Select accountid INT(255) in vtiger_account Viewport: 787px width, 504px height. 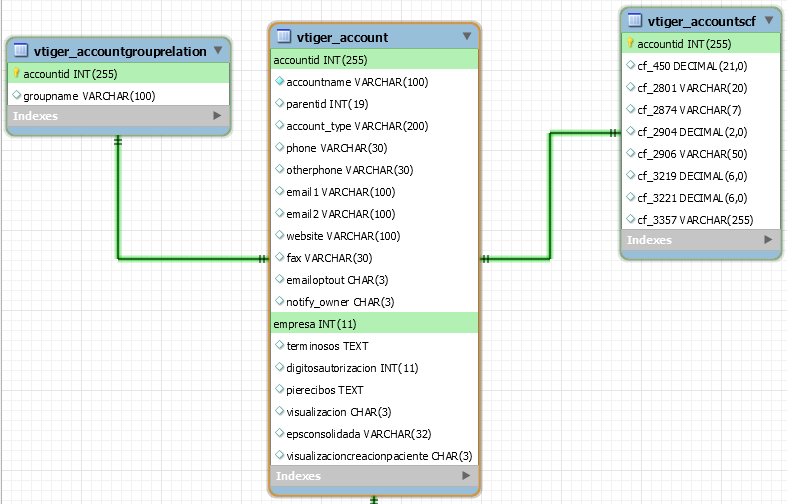[374, 60]
